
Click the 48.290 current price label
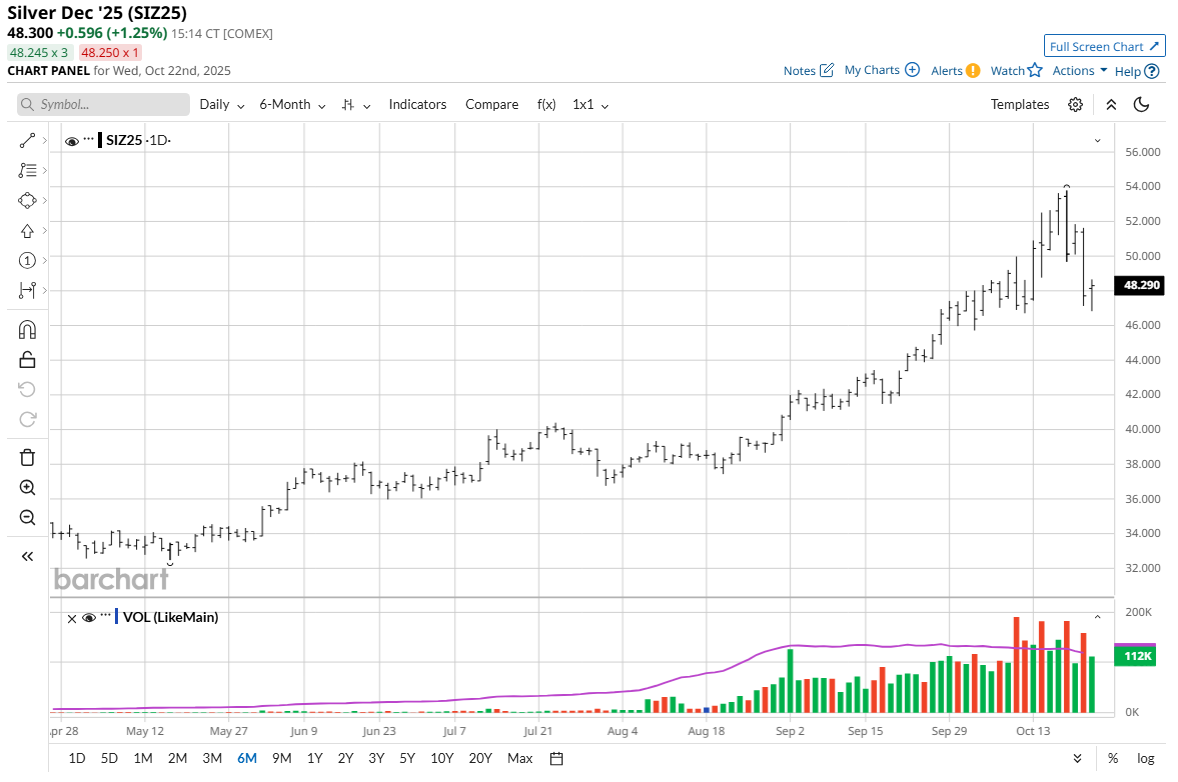point(1140,285)
